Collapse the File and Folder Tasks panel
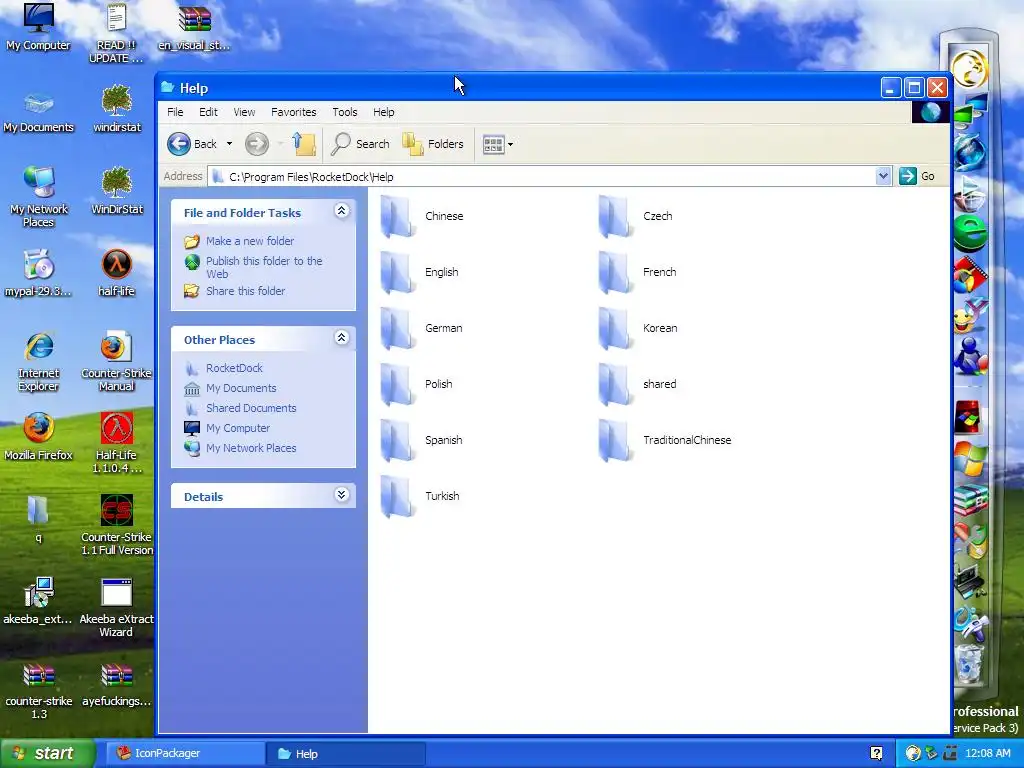1024x768 pixels. pos(342,211)
